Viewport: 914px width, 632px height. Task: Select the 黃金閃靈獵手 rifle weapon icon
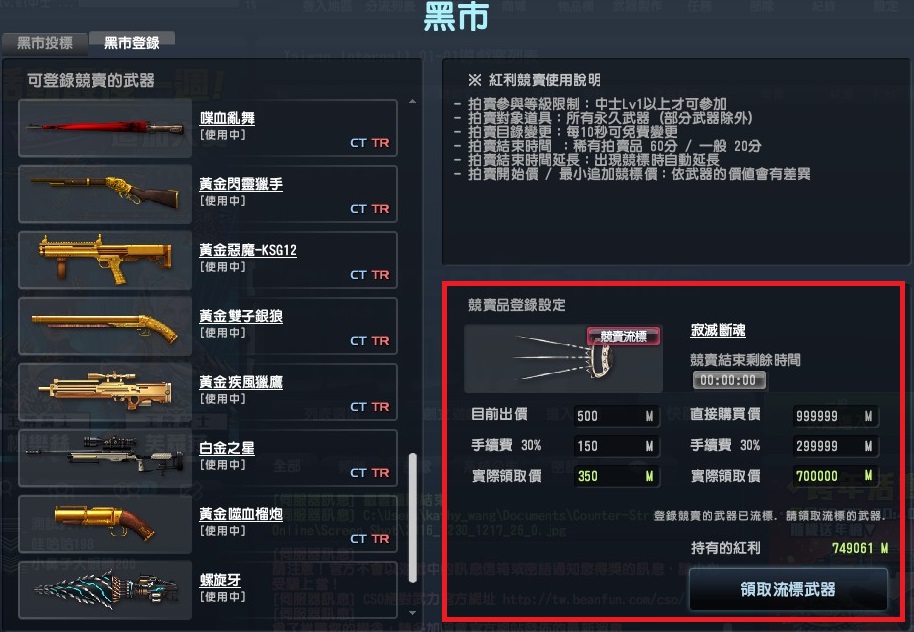[105, 194]
